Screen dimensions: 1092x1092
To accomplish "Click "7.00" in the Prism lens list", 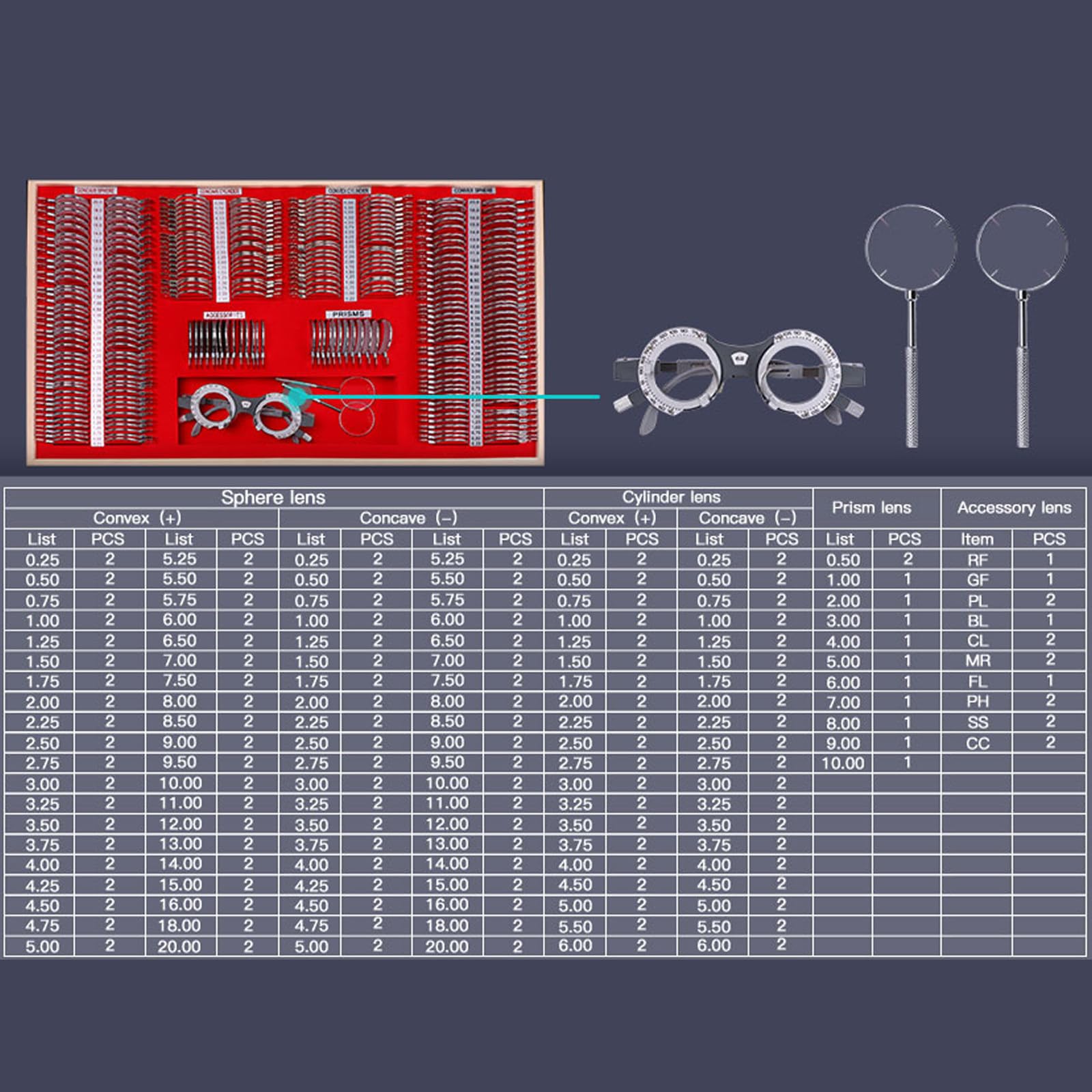I will tap(843, 702).
